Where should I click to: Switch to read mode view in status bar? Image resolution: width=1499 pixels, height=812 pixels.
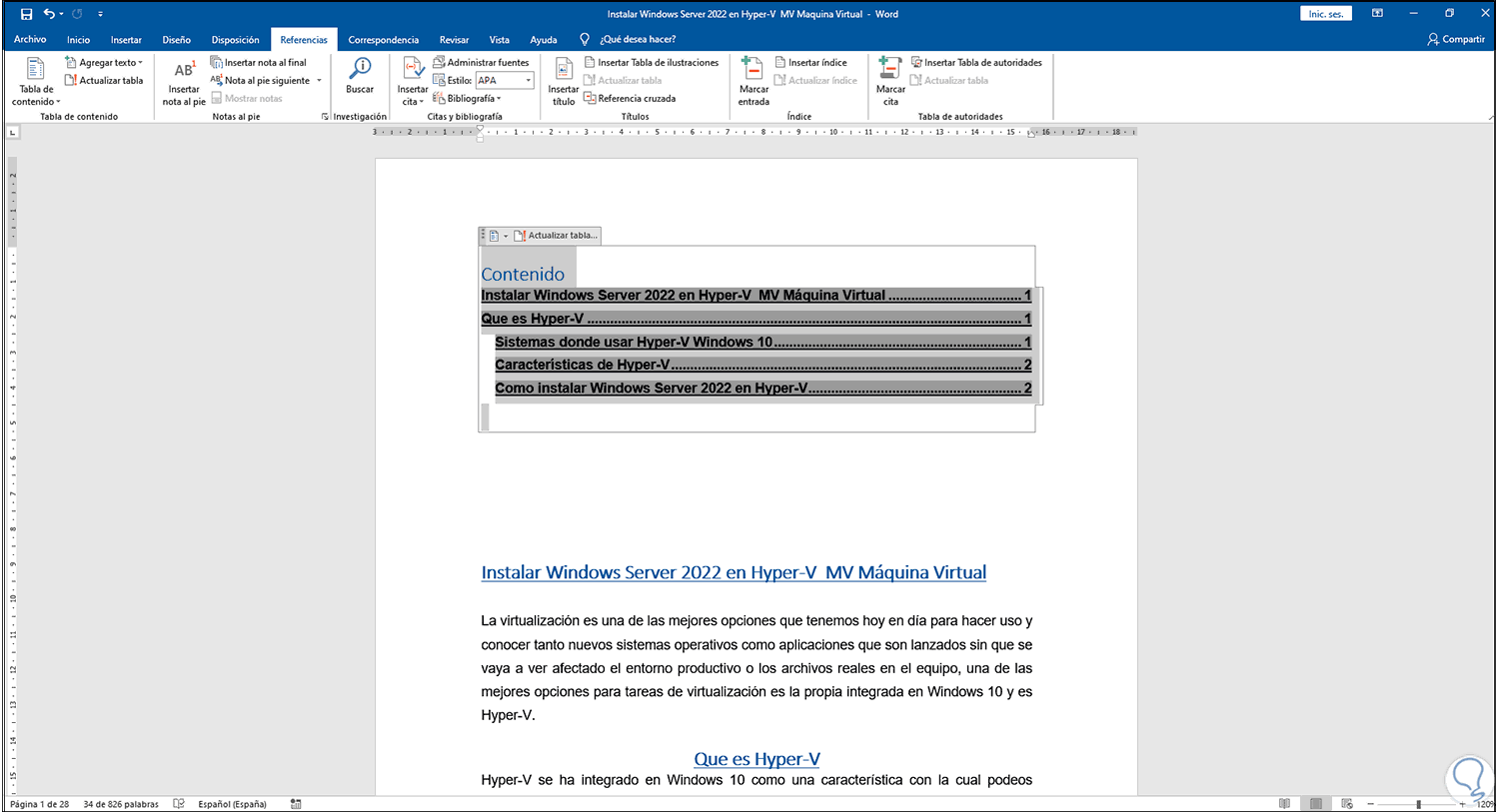[1284, 804]
